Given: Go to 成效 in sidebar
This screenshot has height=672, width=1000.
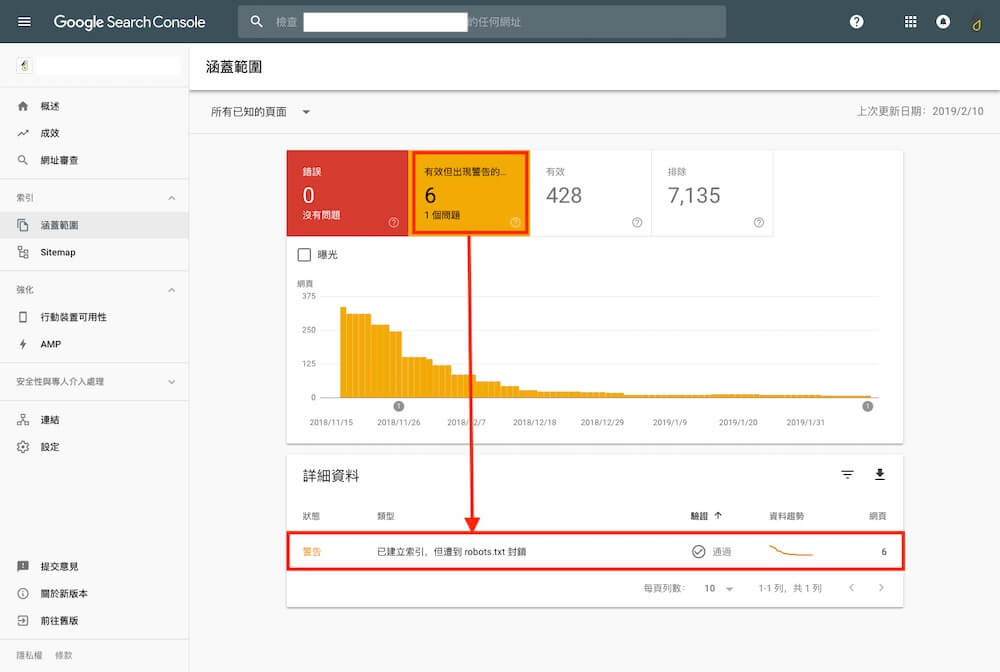Looking at the screenshot, I should point(50,133).
